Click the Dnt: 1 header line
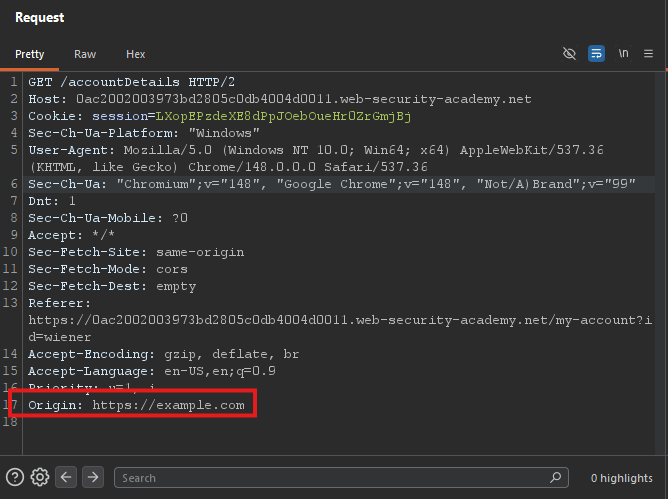 (52, 201)
